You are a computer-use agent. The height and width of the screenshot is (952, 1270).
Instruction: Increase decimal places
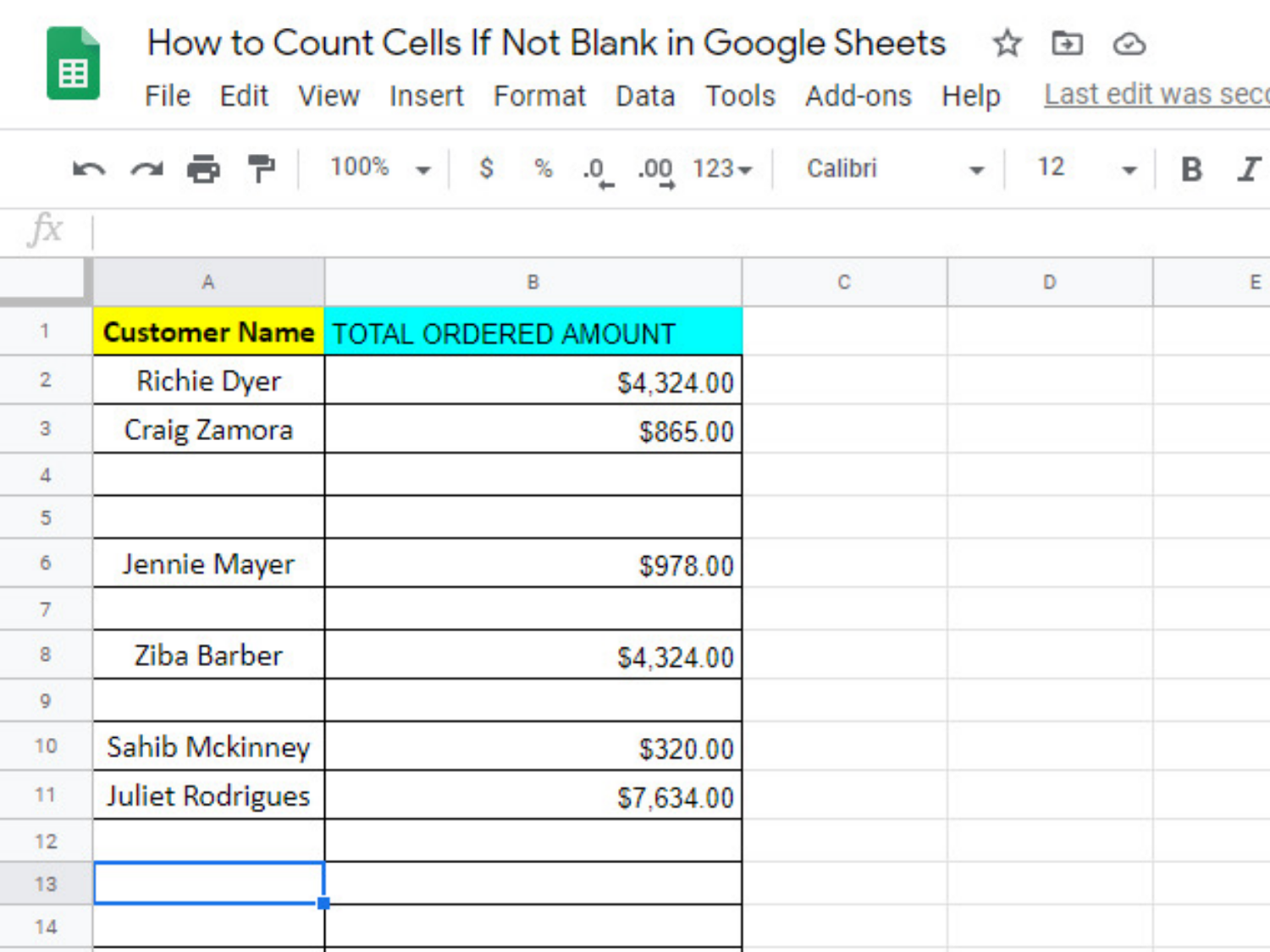[x=656, y=172]
